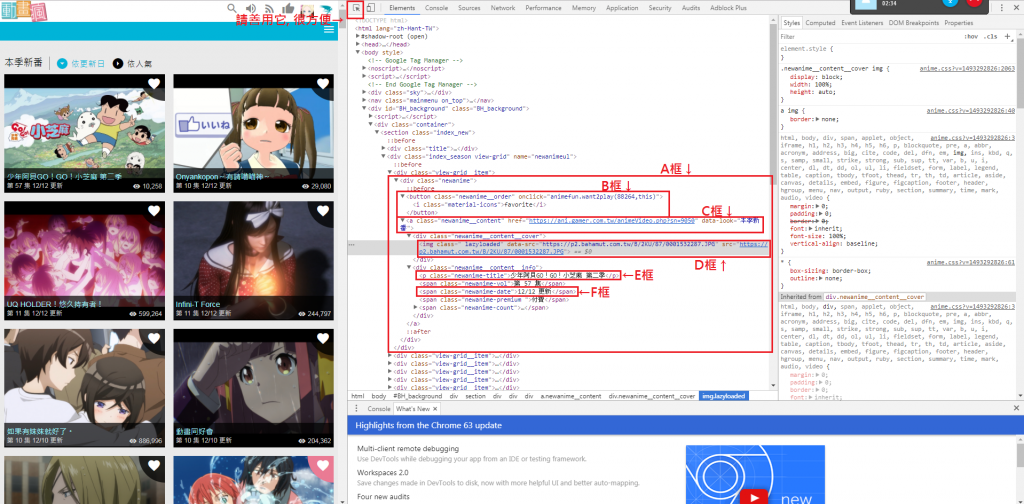Expand the nav mainmenu on_top node
This screenshot has width=1024, height=504.
tap(364, 101)
